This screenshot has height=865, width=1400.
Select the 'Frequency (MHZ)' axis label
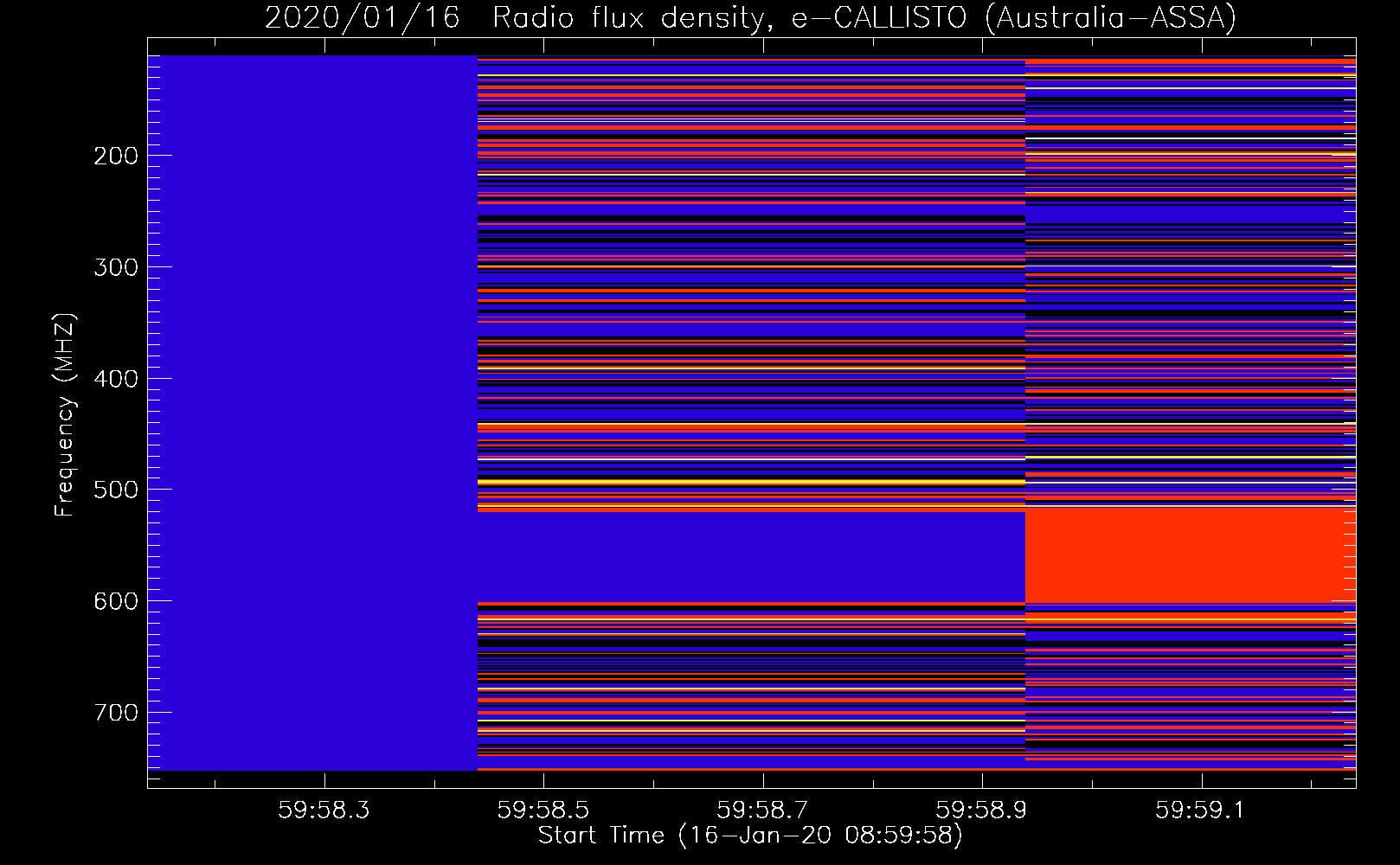pos(65,414)
